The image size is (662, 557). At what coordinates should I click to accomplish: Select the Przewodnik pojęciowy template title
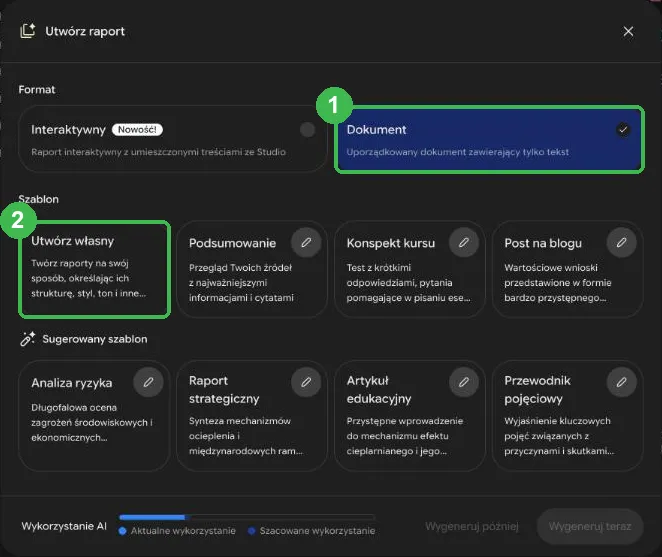click(537, 390)
